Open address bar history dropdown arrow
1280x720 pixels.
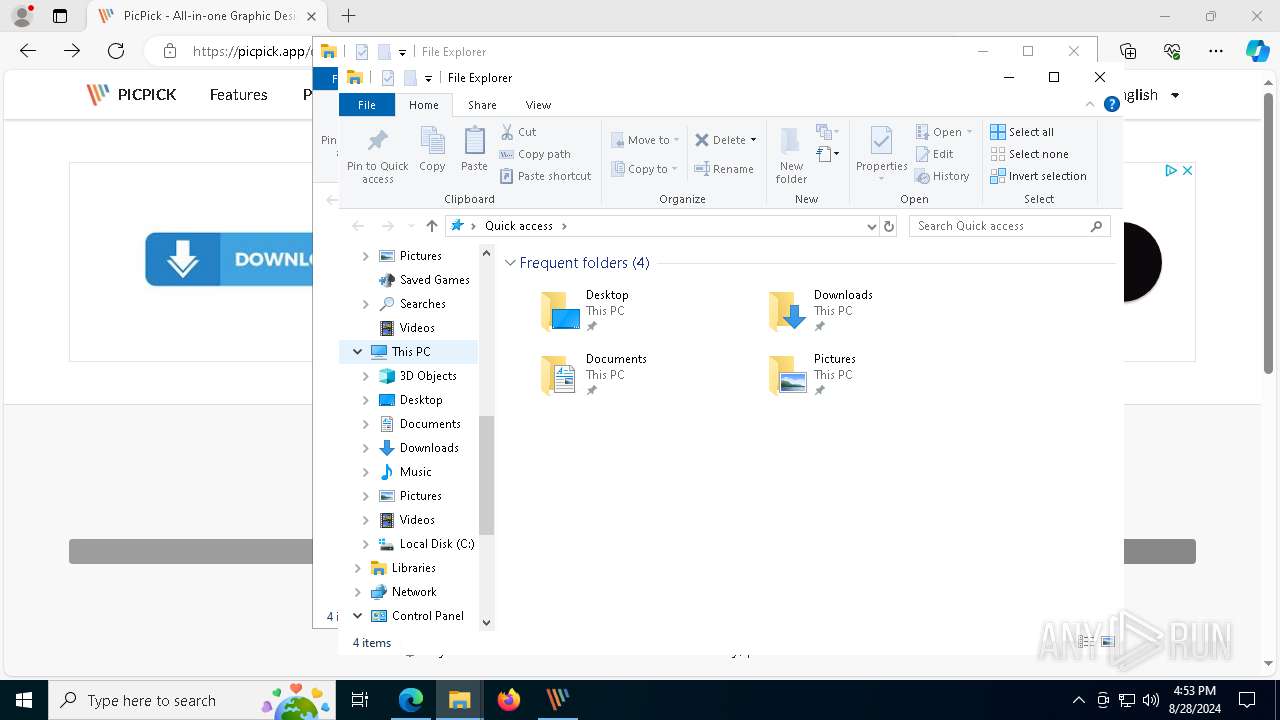(871, 226)
